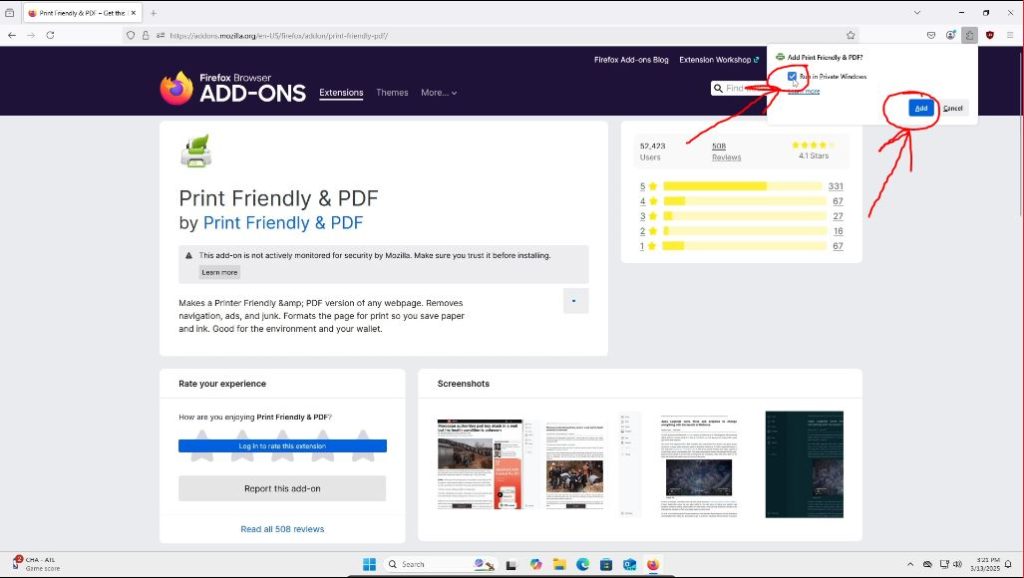Click the browser Back arrow
The width and height of the screenshot is (1024, 578).
(12, 35)
